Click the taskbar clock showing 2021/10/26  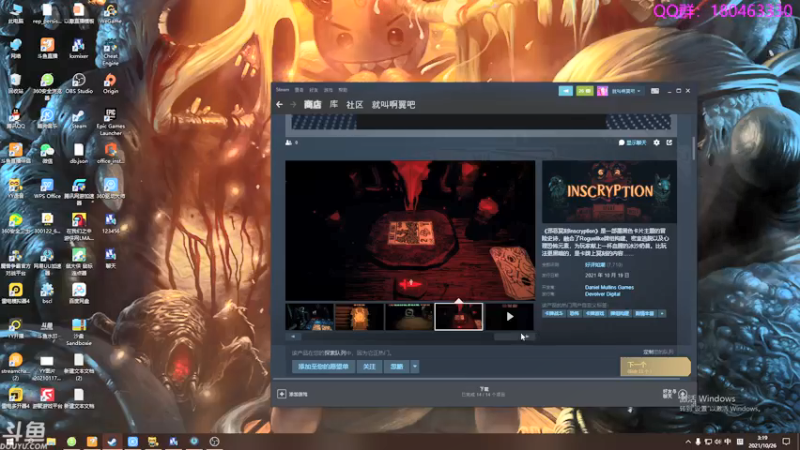pyautogui.click(x=762, y=442)
